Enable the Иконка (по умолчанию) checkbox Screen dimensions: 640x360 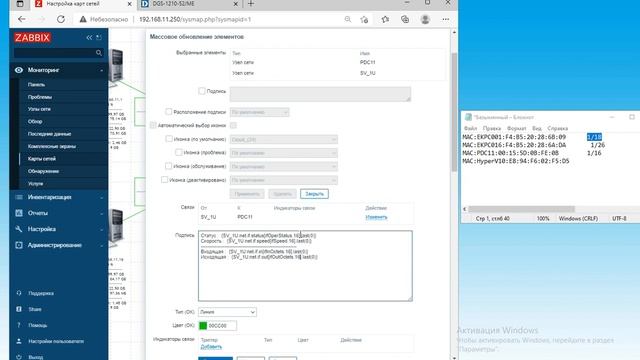[x=169, y=139]
